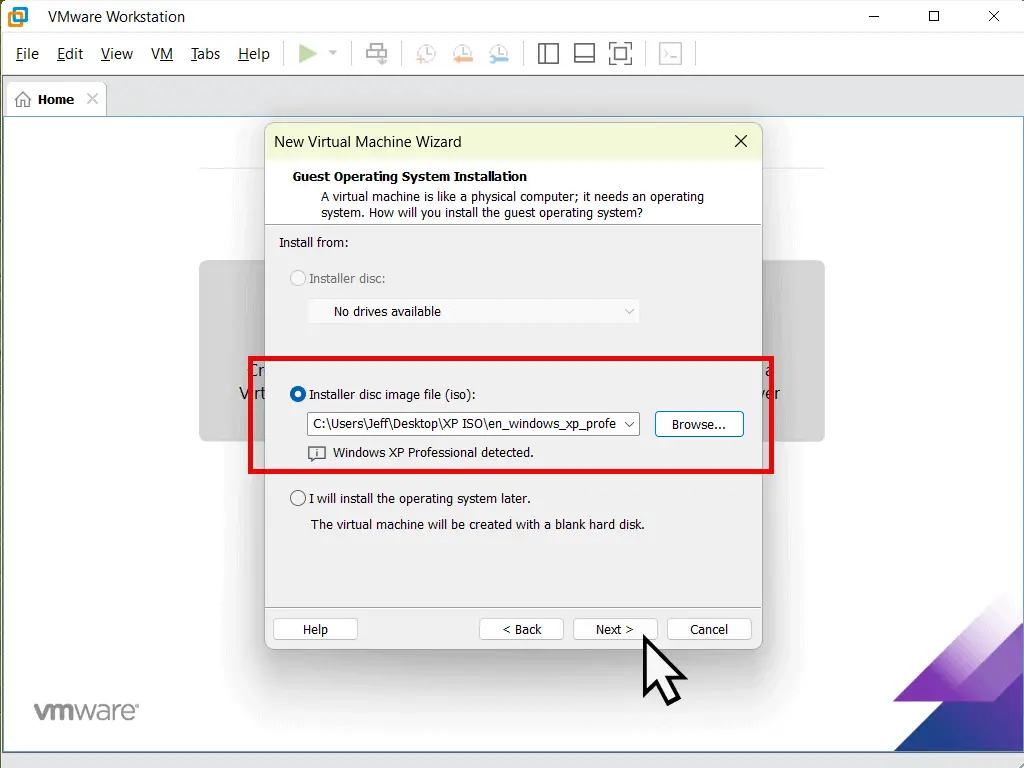Click the full screen mode icon
This screenshot has width=1024, height=768.
(620, 54)
